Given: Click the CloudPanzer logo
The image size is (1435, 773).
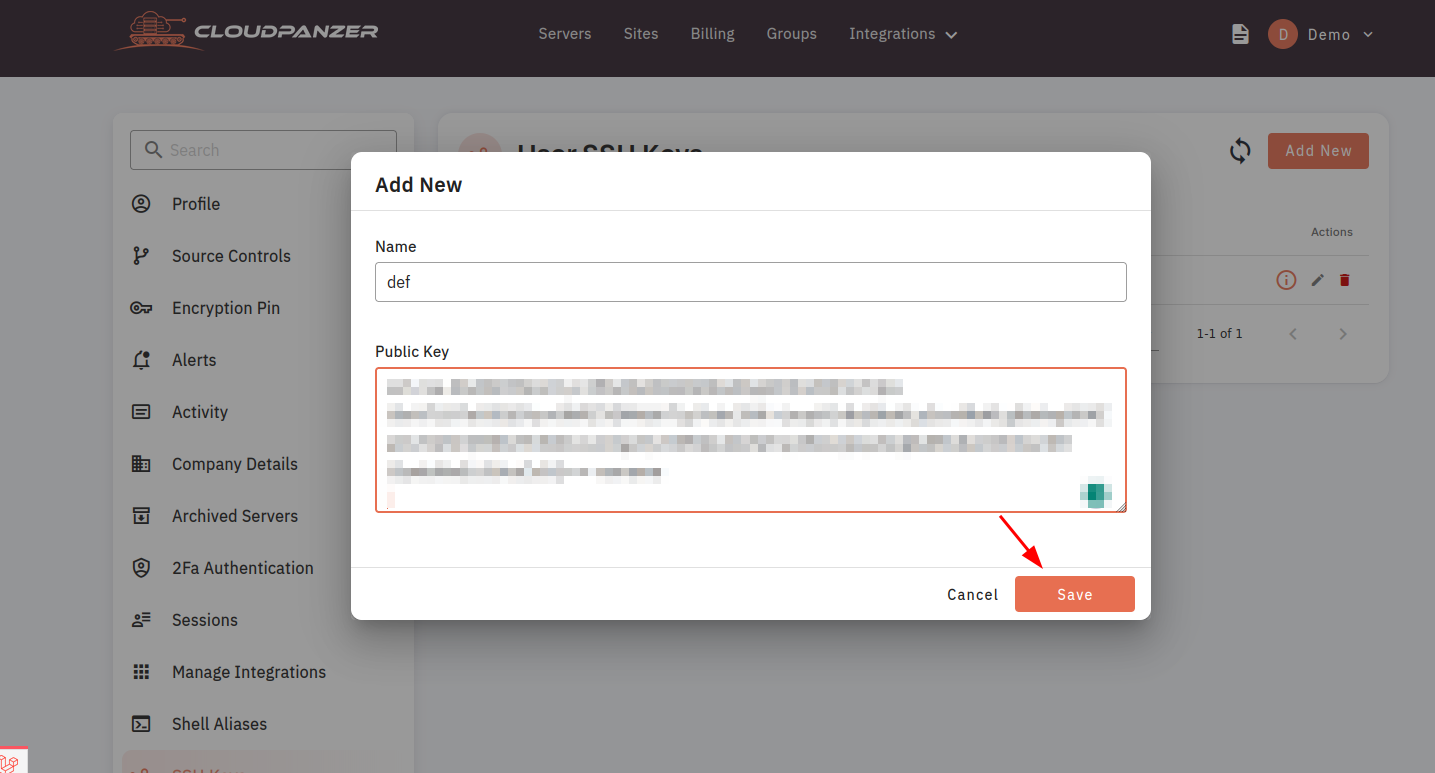Looking at the screenshot, I should coord(245,31).
